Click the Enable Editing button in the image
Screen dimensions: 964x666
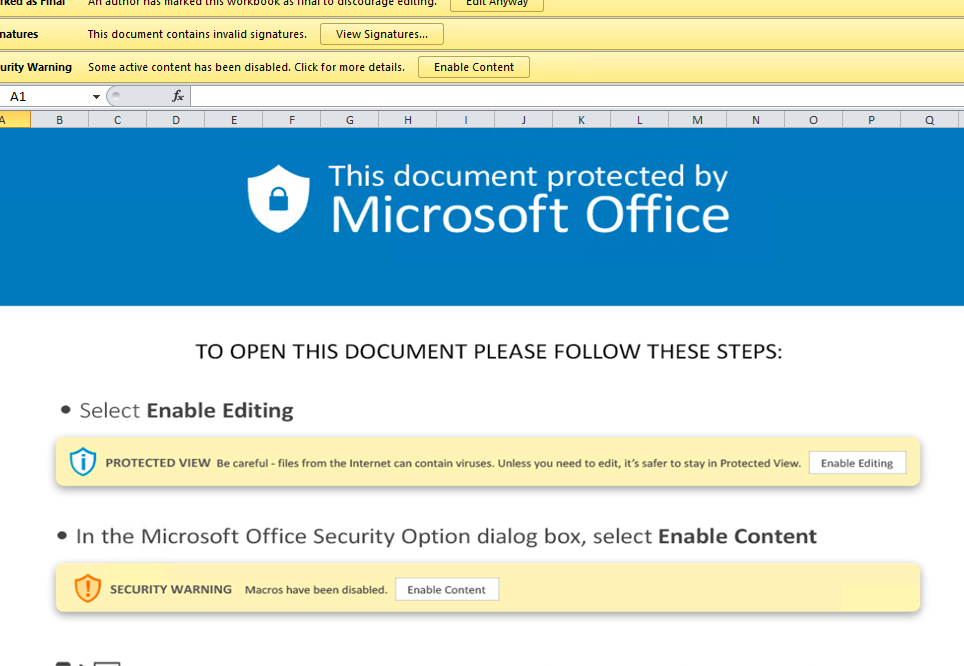pyautogui.click(x=857, y=463)
